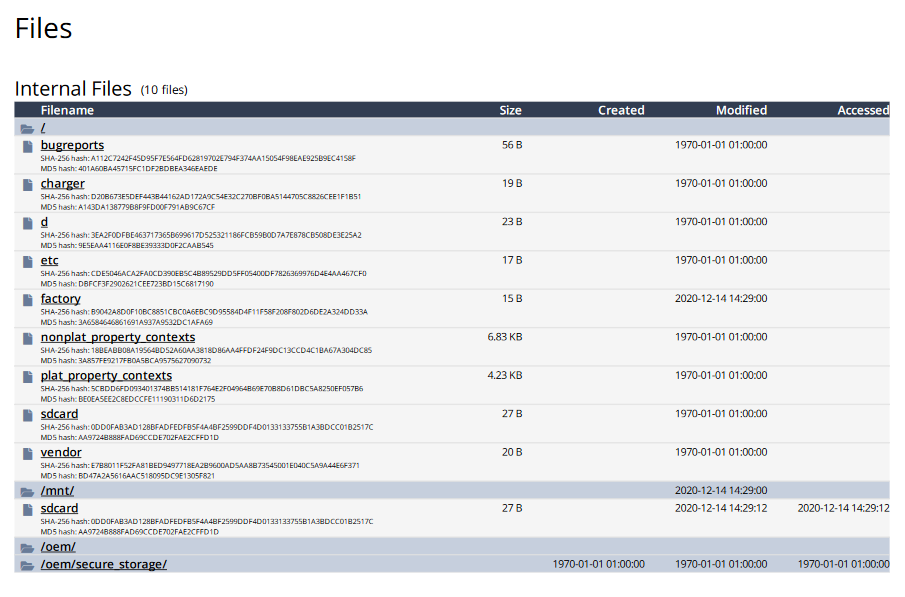Open the /mnt/ folder link
This screenshot has height=597, width=905.
tap(57, 491)
